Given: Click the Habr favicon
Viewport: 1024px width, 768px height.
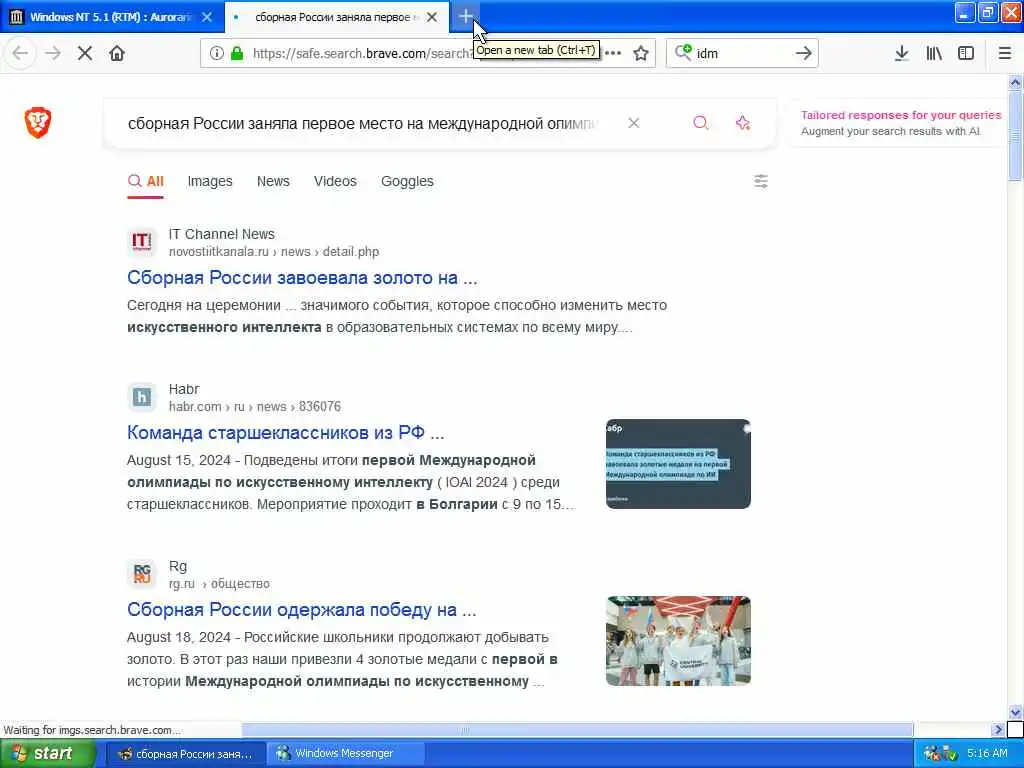Looking at the screenshot, I should click(x=142, y=397).
